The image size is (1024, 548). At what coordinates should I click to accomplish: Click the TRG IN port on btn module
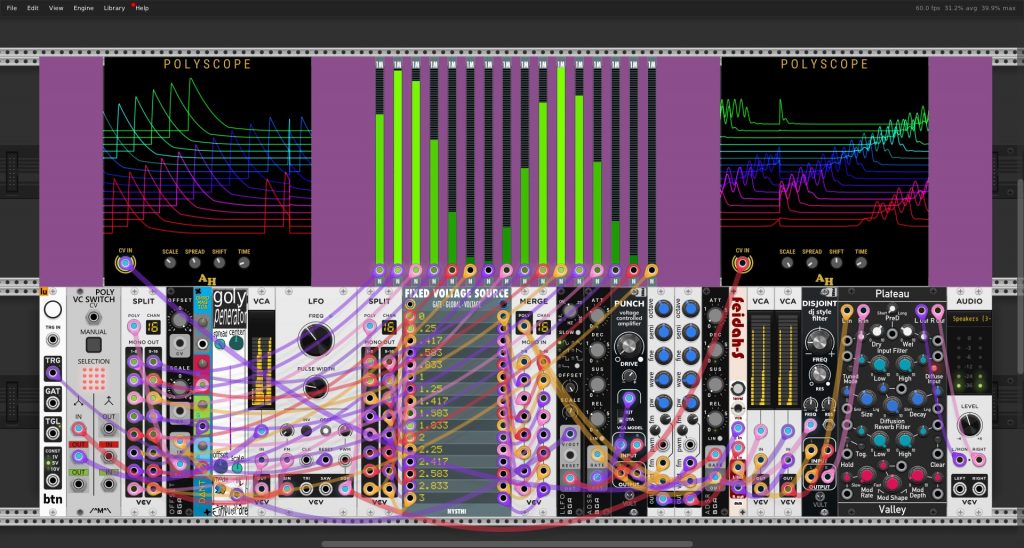tap(53, 340)
